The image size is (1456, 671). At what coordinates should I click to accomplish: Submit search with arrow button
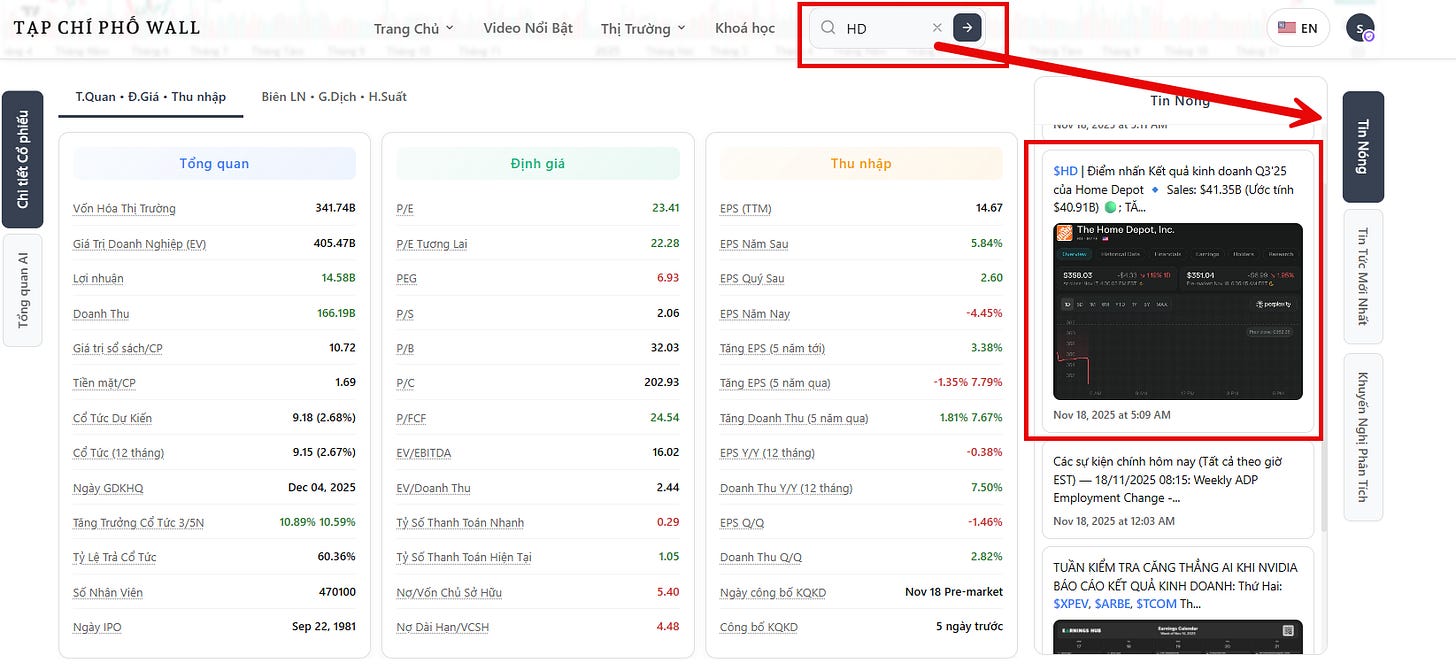click(x=967, y=28)
